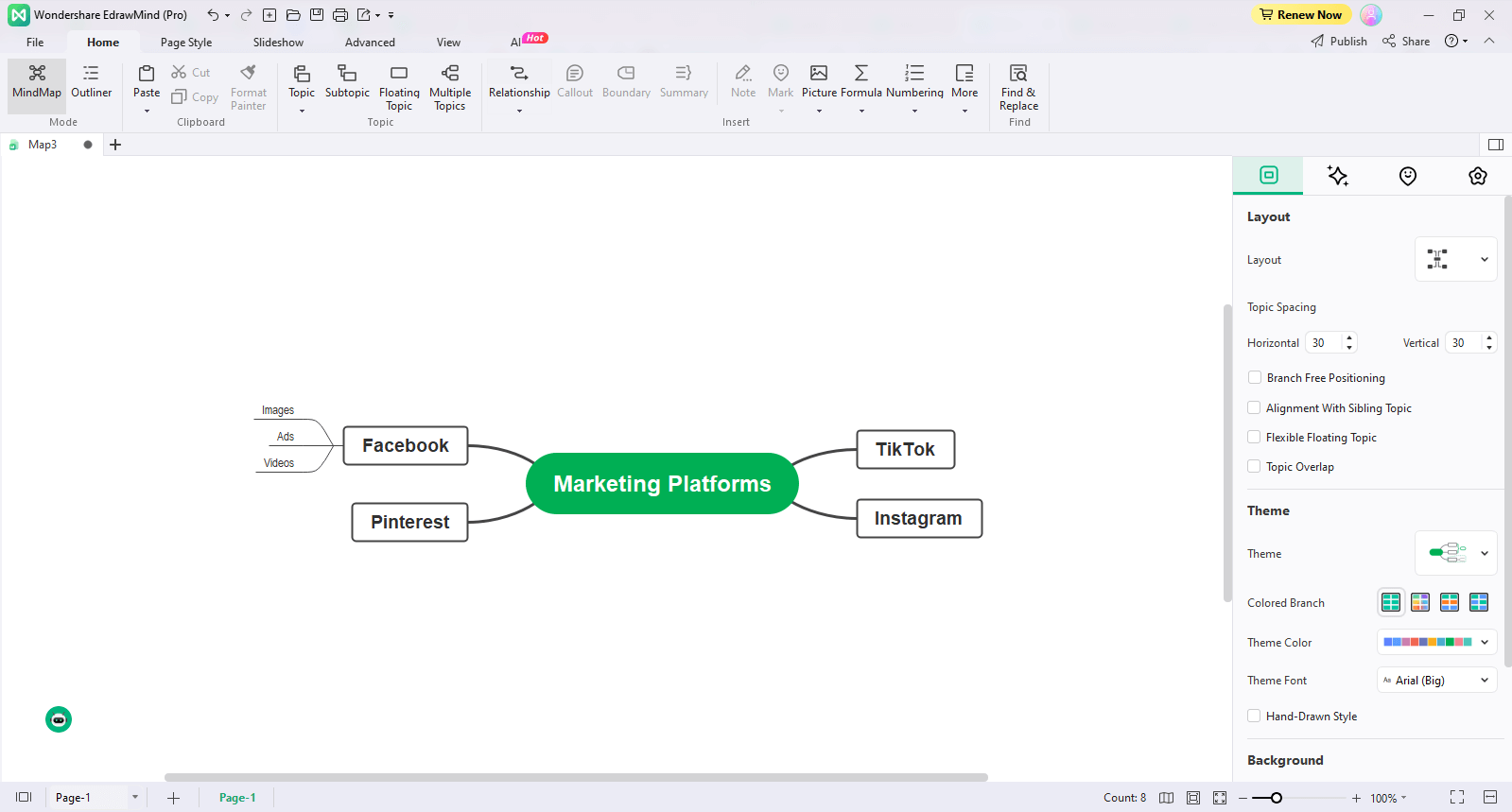Insert Multiple Topics
Viewport: 1512px width, 812px height.
pos(450,87)
